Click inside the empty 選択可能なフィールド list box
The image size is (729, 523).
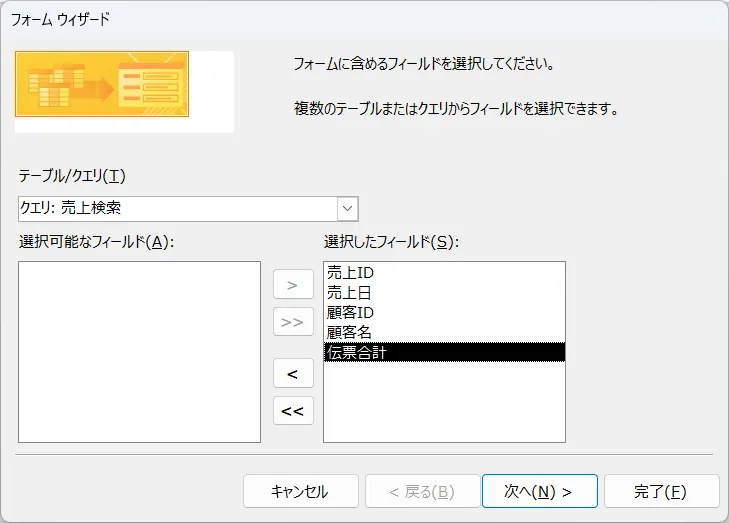[139, 351]
